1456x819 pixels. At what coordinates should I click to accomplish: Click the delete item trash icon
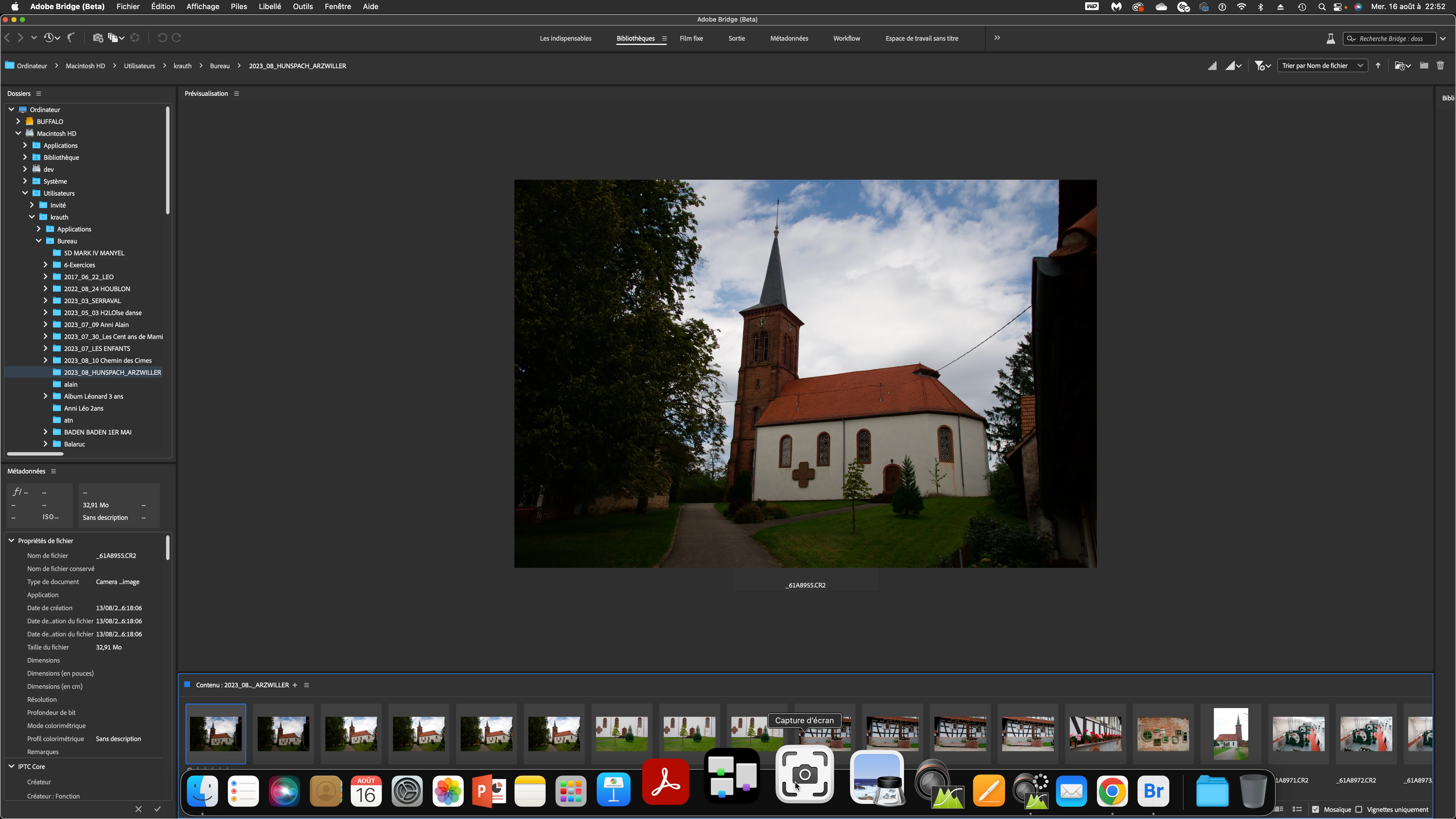(1440, 66)
